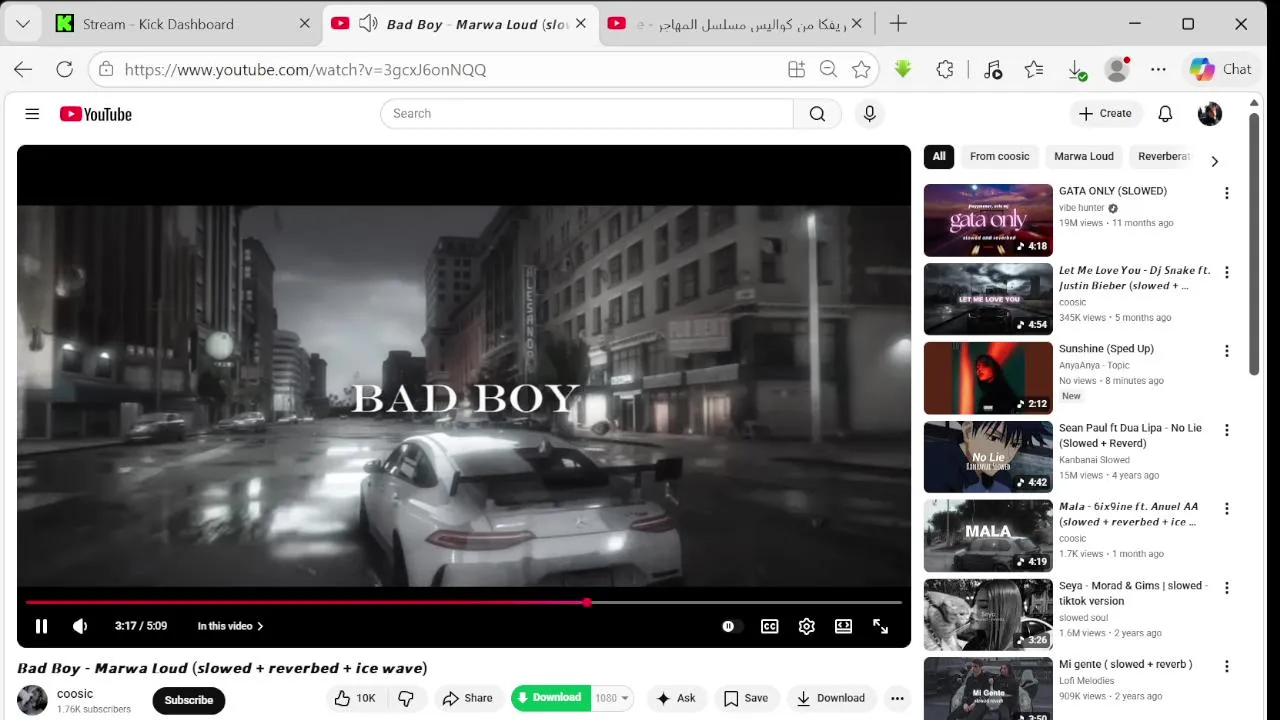This screenshot has height=720, width=1280.
Task: Open the YouTube hamburger guide menu
Action: point(32,114)
